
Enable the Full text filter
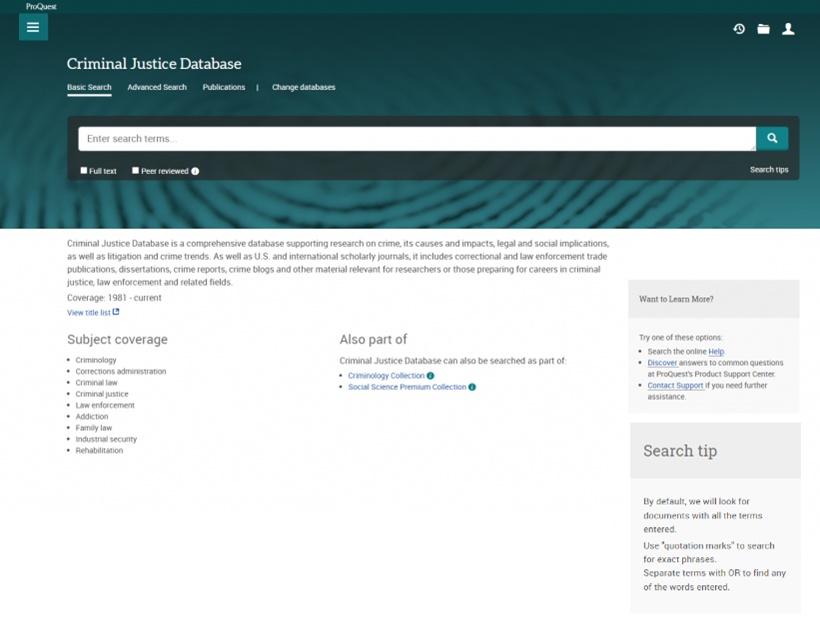[x=84, y=170]
